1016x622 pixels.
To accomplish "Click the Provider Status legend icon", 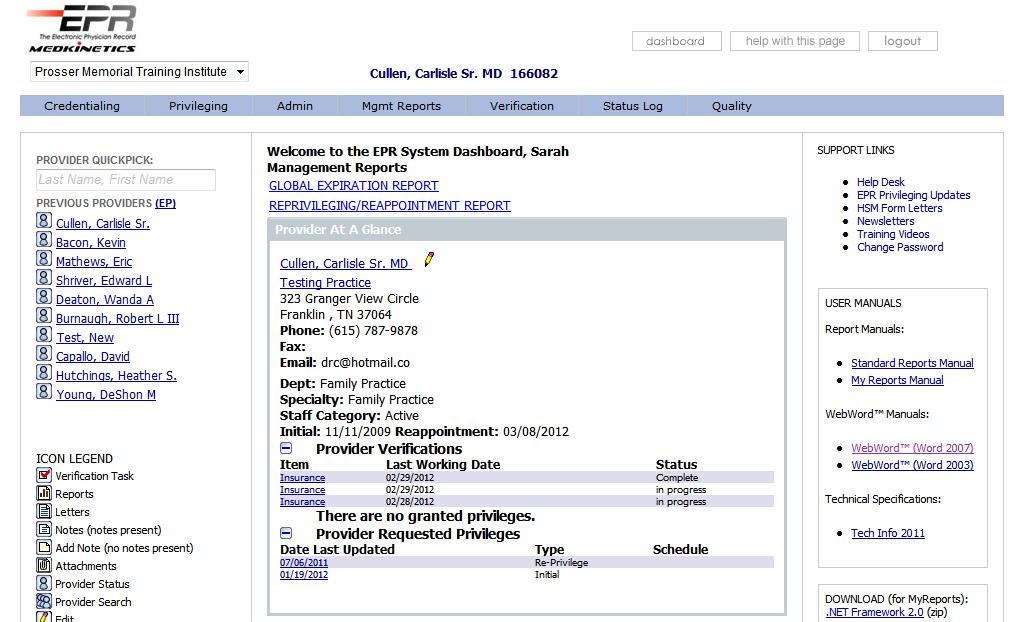I will click(43, 583).
